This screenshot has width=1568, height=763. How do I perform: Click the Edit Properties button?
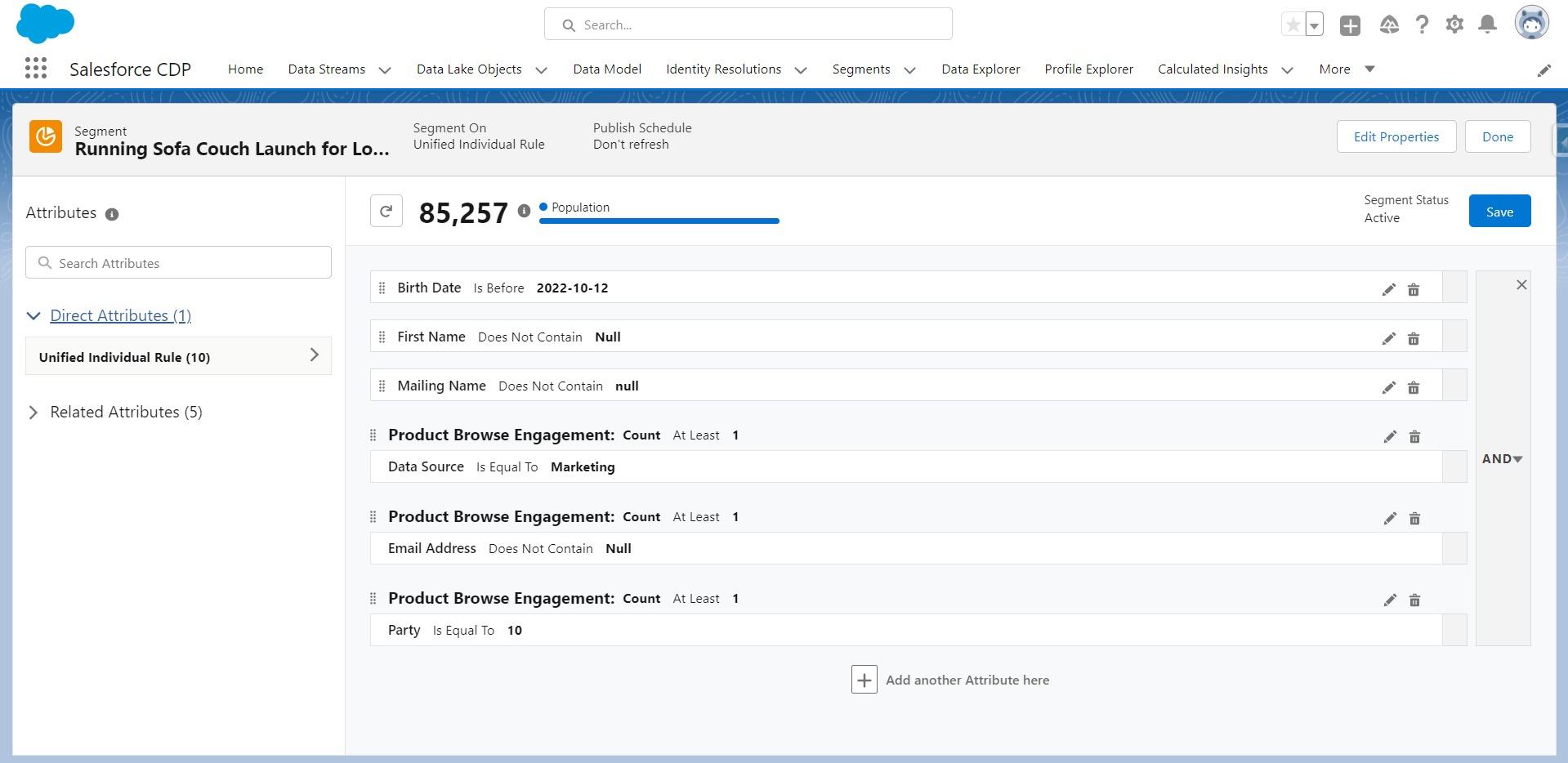[1396, 136]
